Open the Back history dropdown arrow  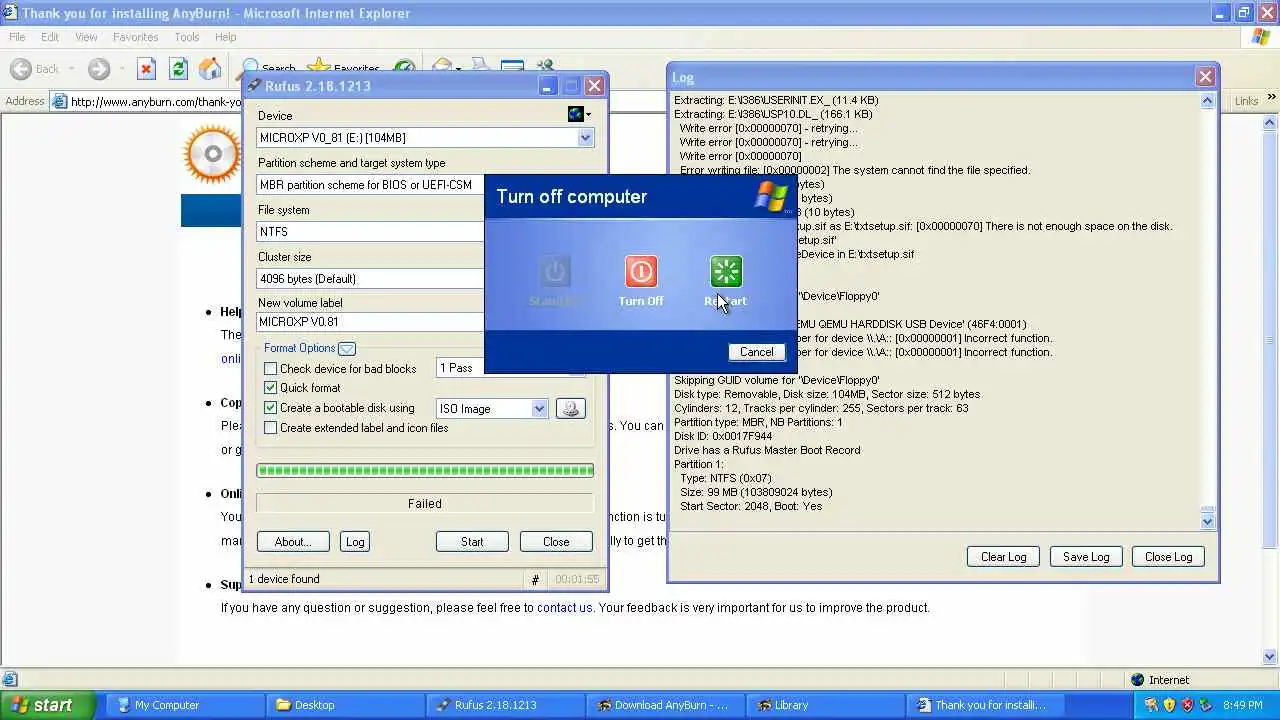tap(71, 69)
